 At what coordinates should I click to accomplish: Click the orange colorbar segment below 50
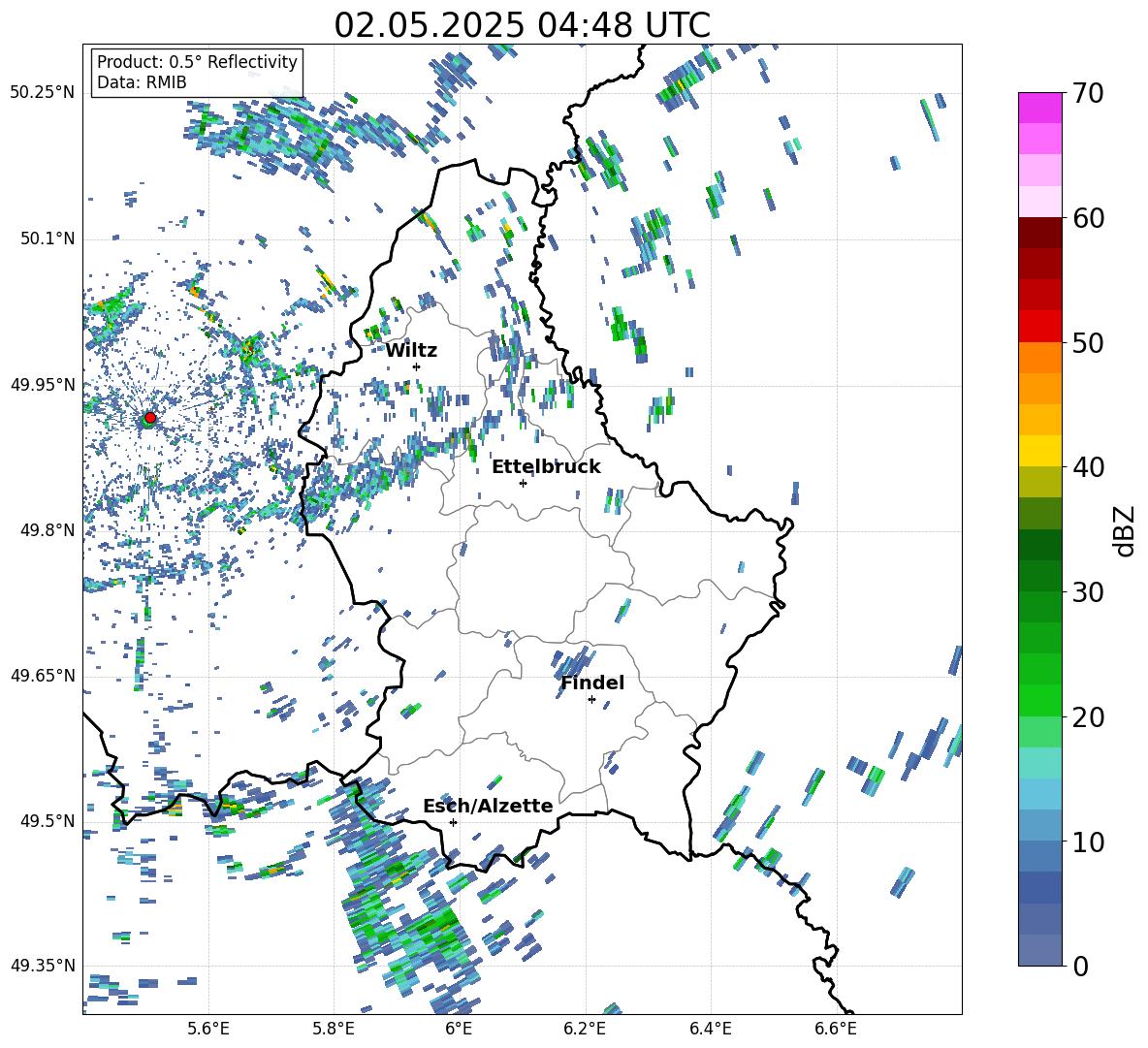coord(1040,358)
